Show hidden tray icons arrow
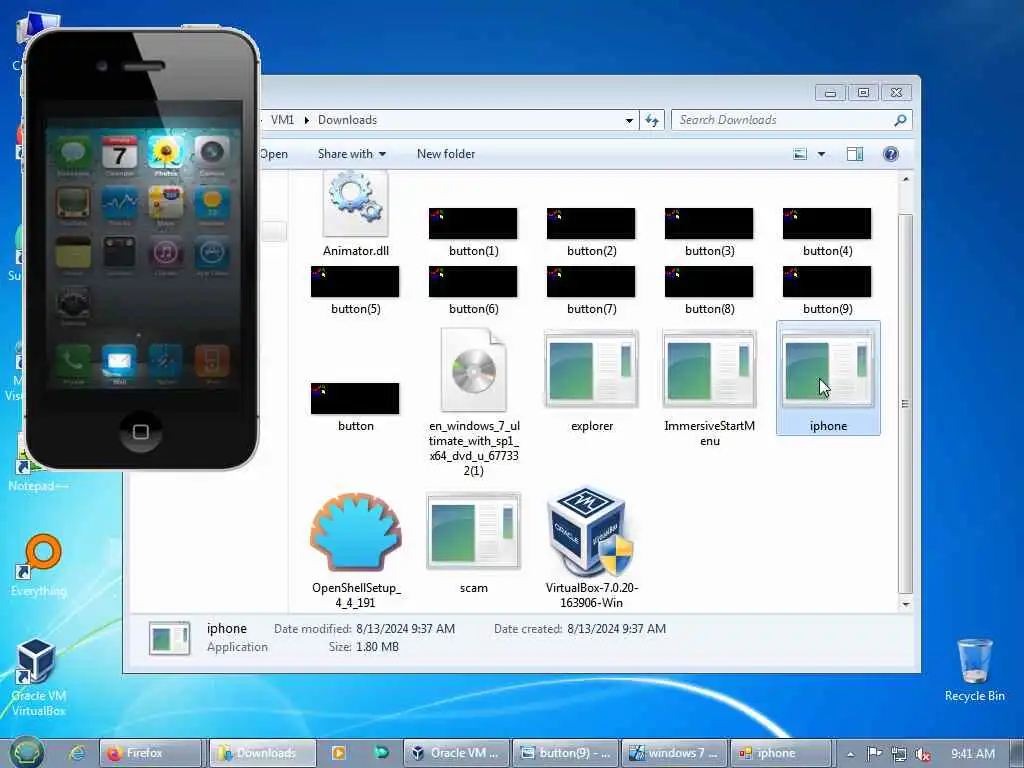 click(850, 754)
